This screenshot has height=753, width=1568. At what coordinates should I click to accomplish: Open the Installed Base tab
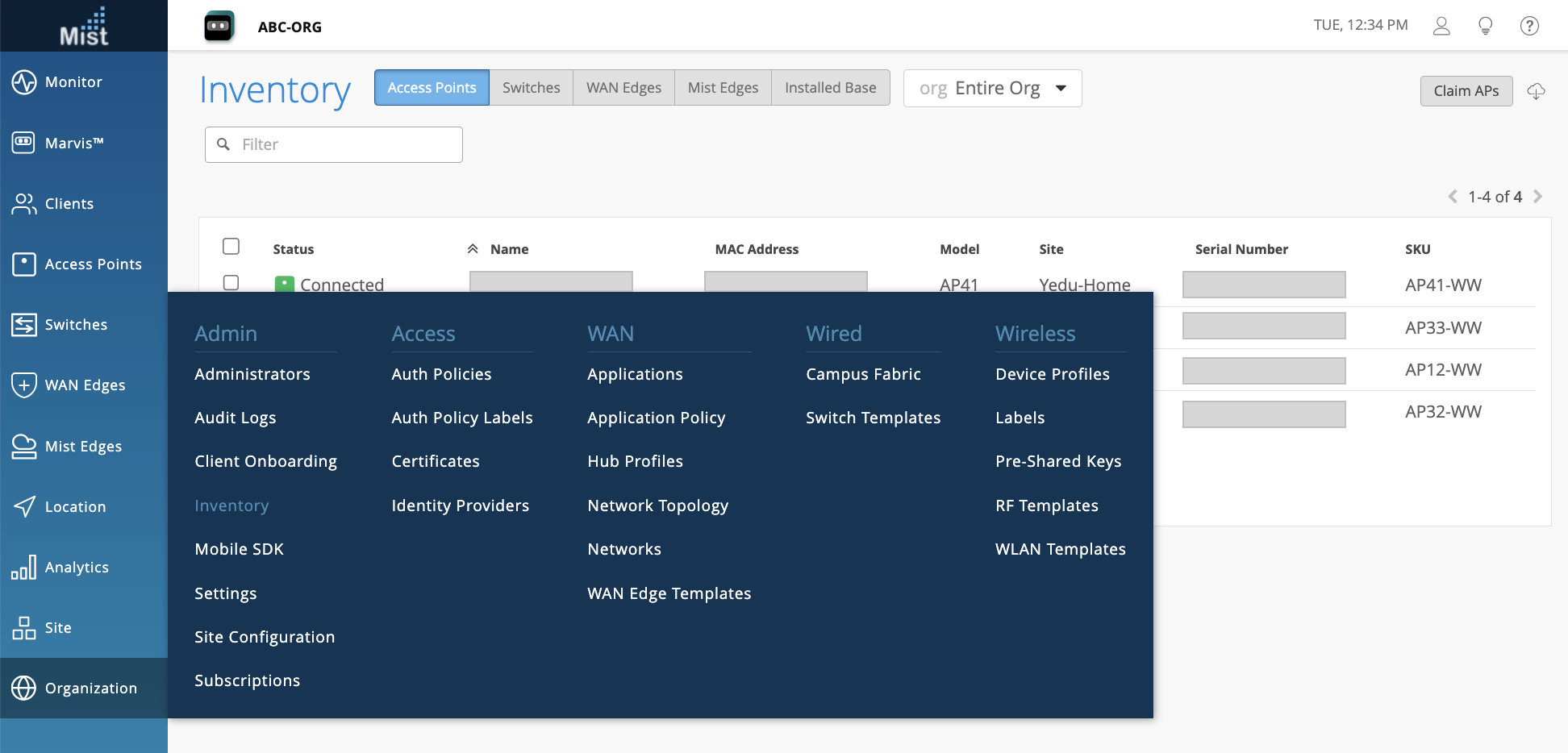pos(830,88)
